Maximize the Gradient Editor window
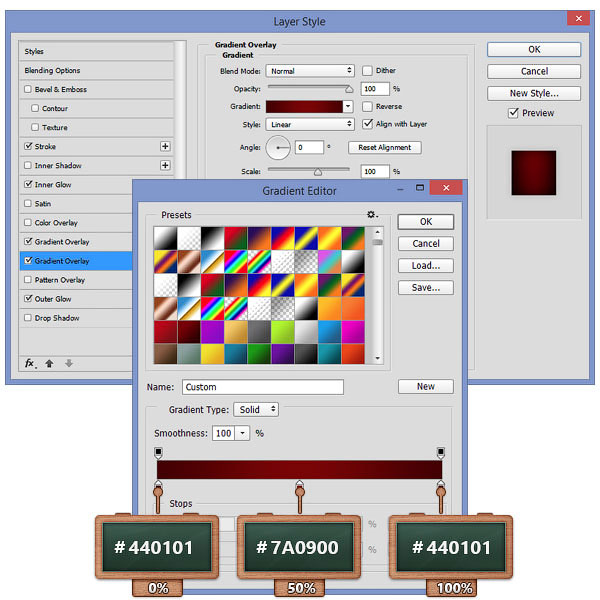This screenshot has width=600, height=600. coord(420,188)
